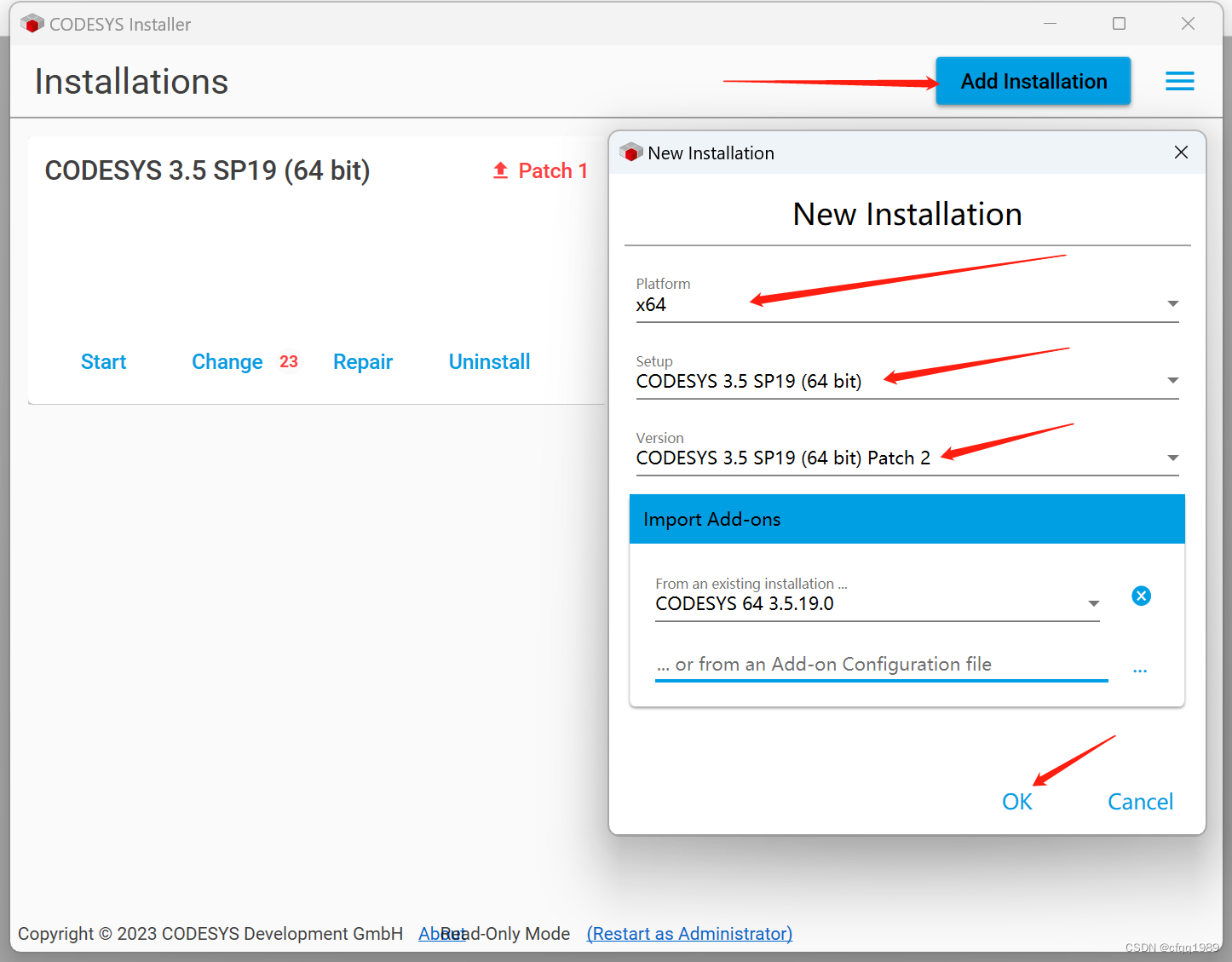This screenshot has height=962, width=1232.
Task: Cancel the New Installation dialog
Action: click(x=1140, y=802)
